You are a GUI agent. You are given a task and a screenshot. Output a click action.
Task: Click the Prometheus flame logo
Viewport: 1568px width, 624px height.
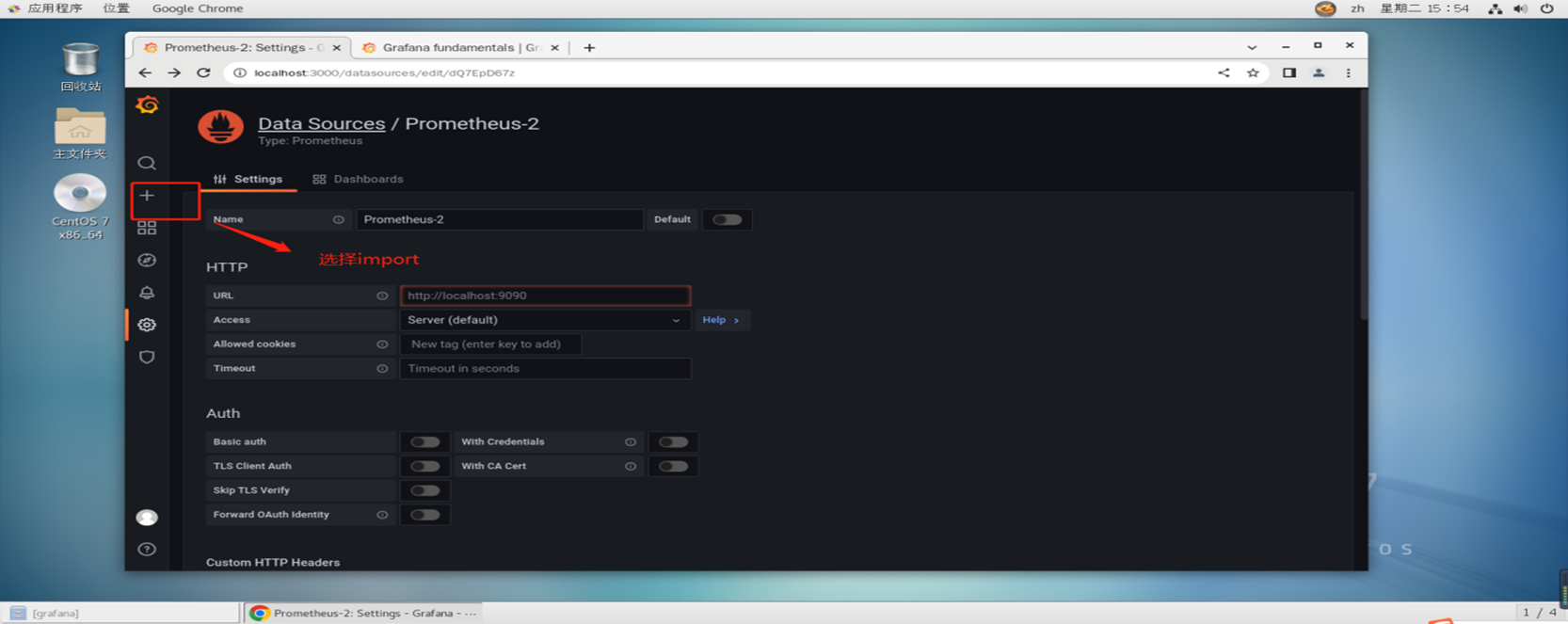click(220, 127)
